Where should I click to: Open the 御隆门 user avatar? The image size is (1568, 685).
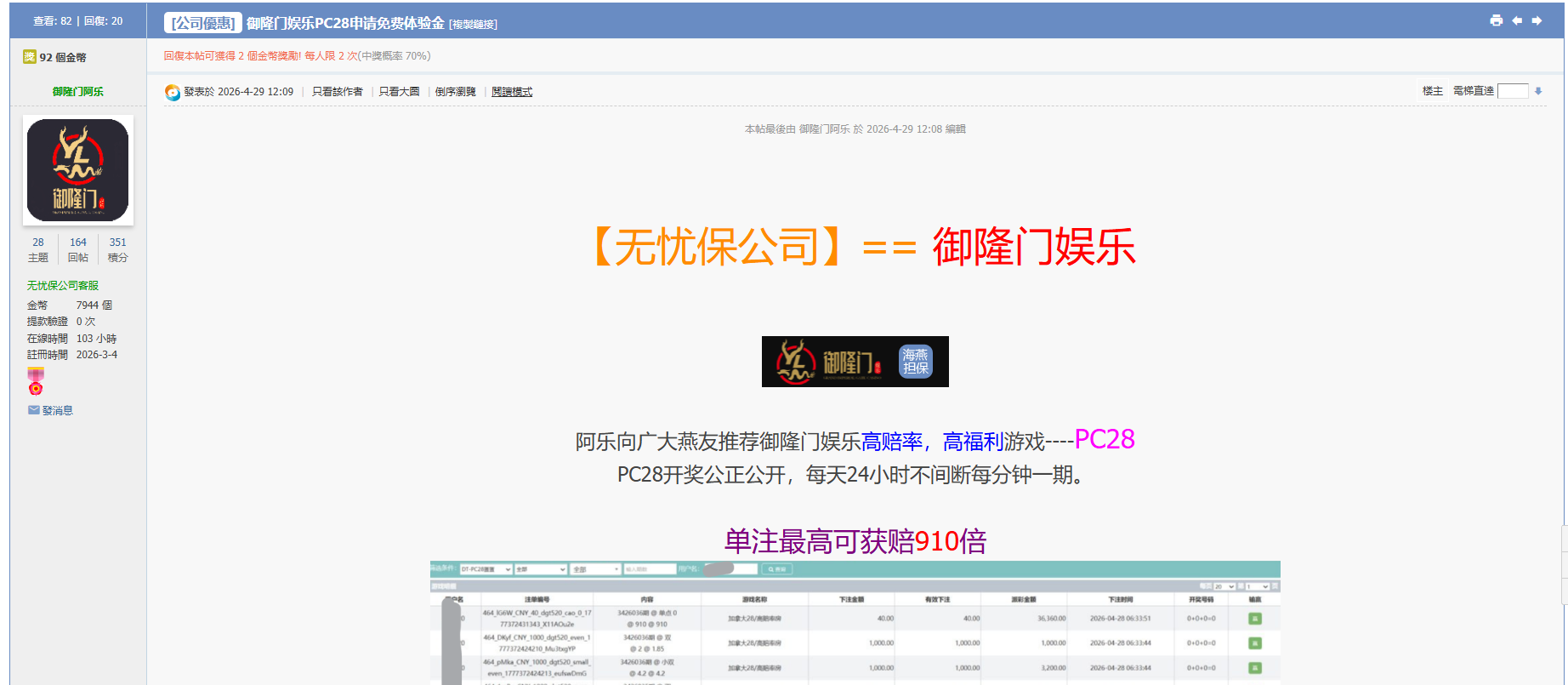point(78,170)
